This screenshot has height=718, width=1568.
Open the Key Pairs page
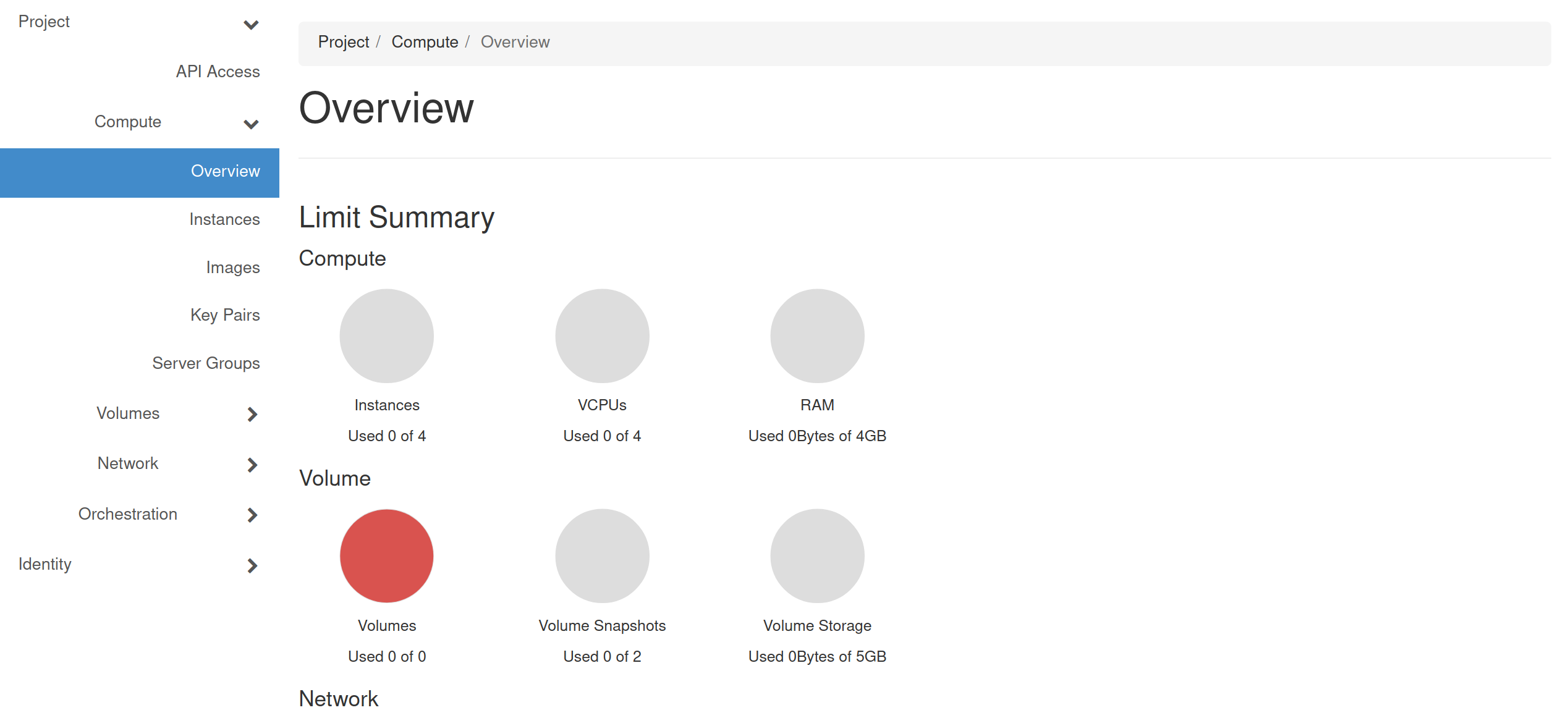[226, 315]
